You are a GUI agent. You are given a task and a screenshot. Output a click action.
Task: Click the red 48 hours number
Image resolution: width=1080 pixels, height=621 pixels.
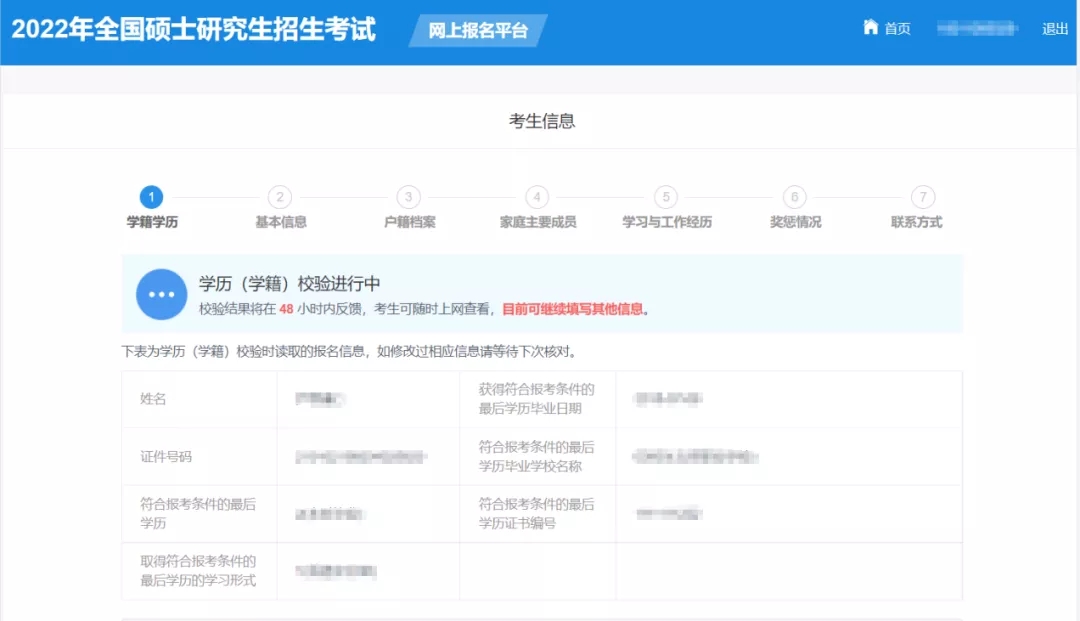[287, 309]
